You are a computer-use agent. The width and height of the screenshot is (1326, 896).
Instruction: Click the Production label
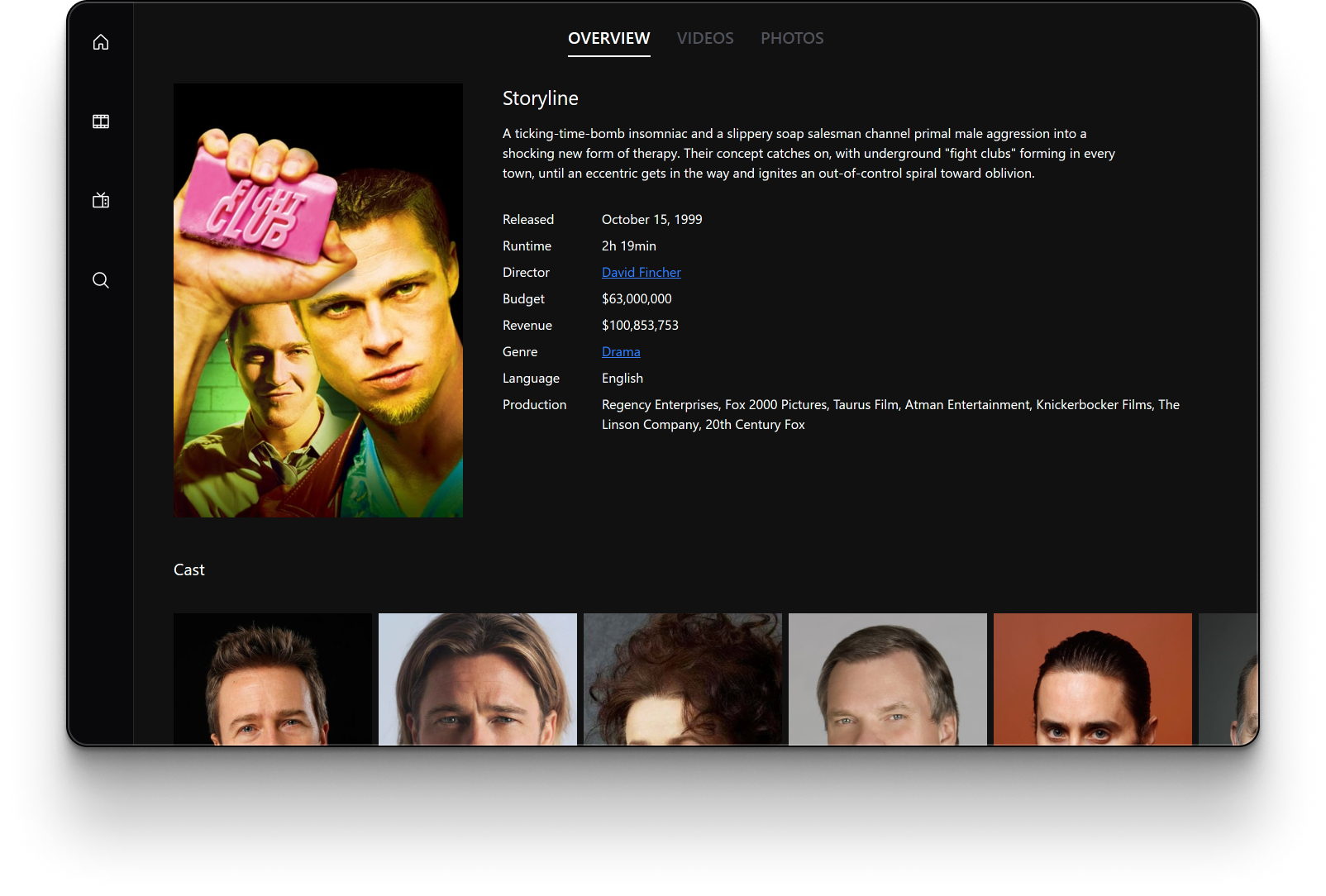click(x=535, y=405)
